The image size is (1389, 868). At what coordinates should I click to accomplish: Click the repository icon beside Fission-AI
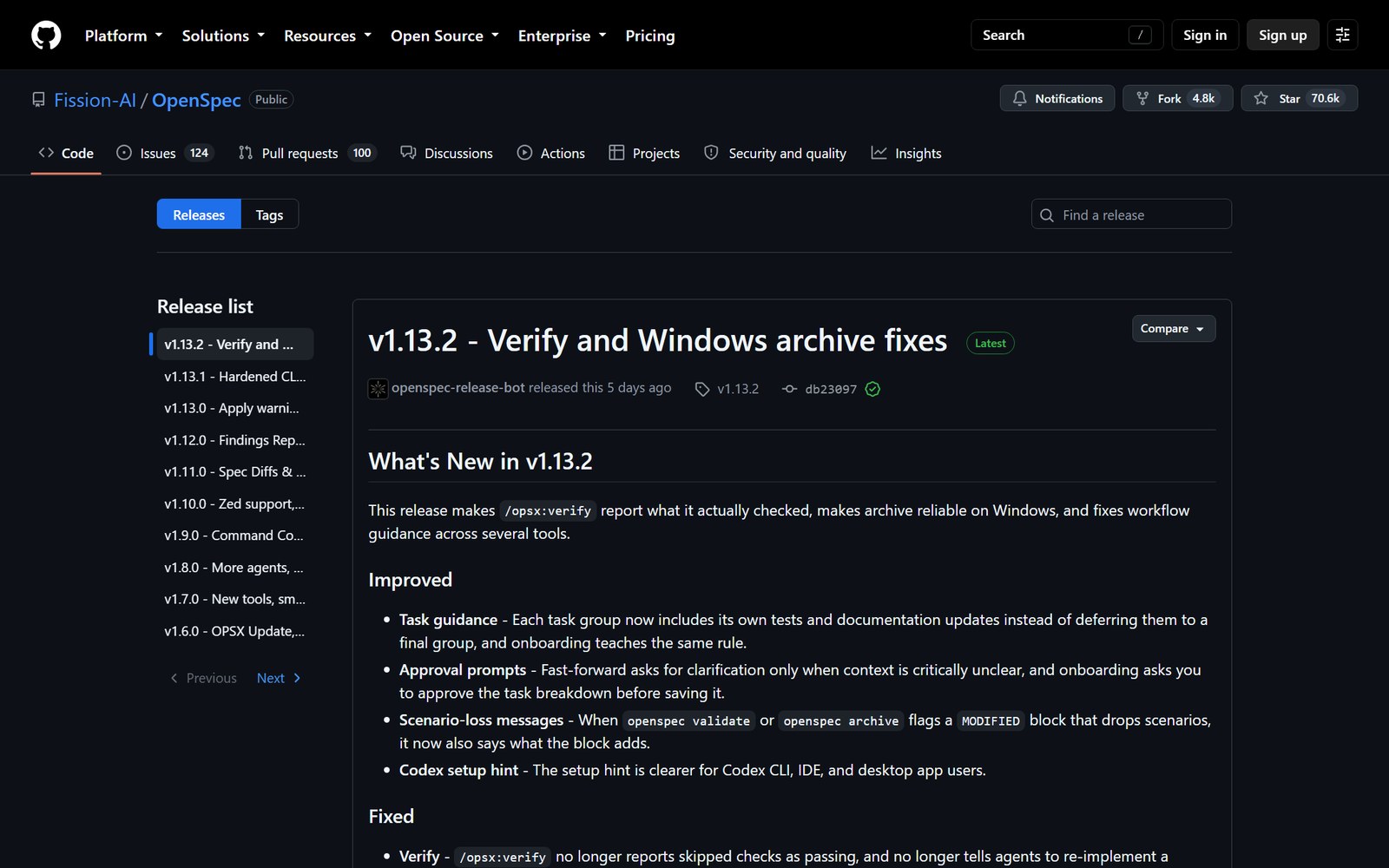[x=38, y=100]
